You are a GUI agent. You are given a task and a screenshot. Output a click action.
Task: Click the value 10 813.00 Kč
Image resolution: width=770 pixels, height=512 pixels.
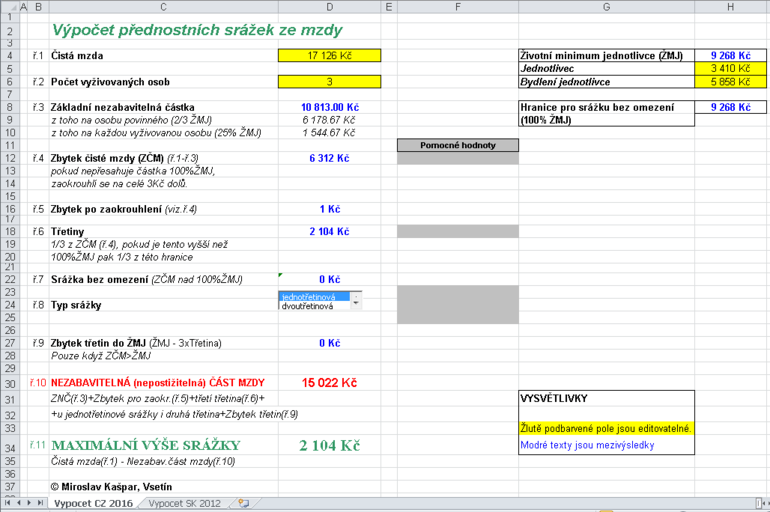click(330, 107)
